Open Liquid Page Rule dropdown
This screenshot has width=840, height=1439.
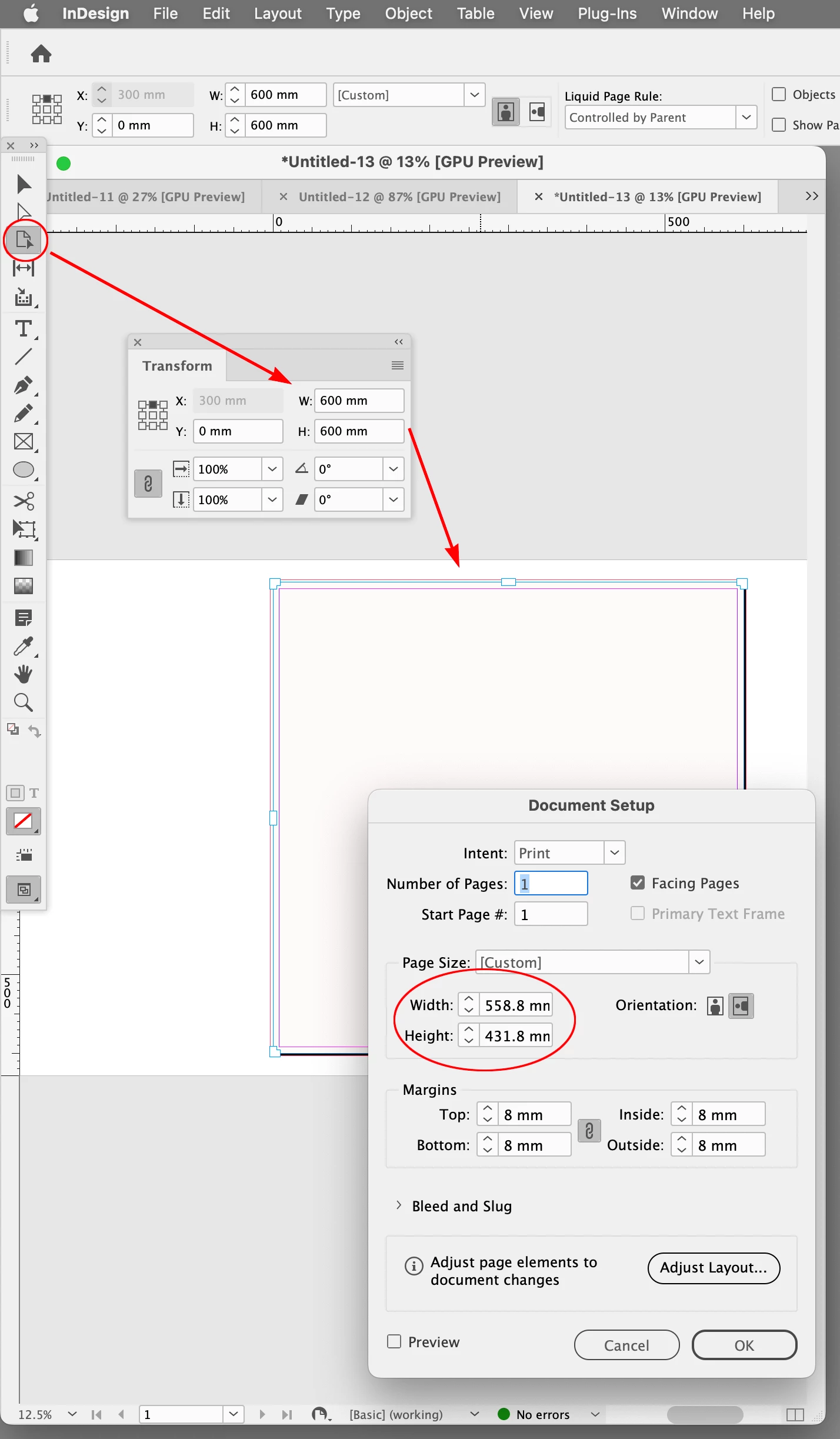[746, 117]
